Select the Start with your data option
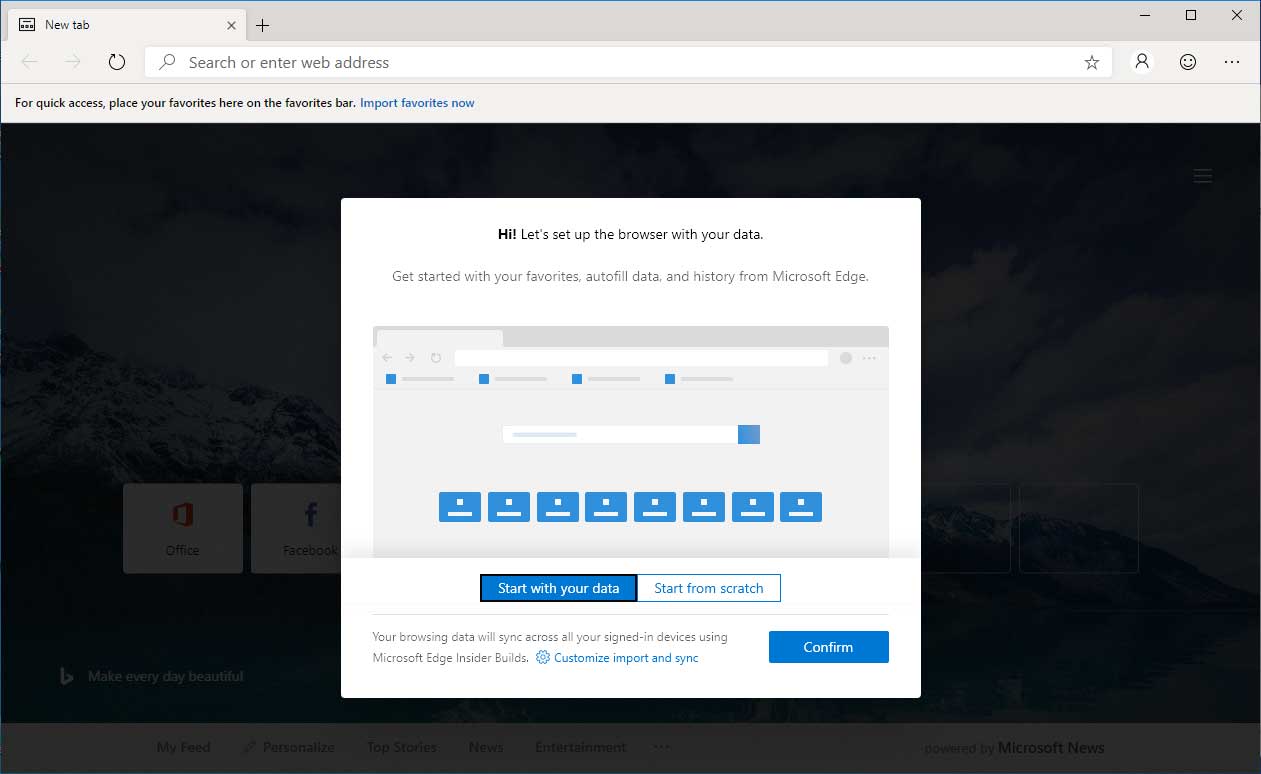The image size is (1261, 774). [x=557, y=588]
